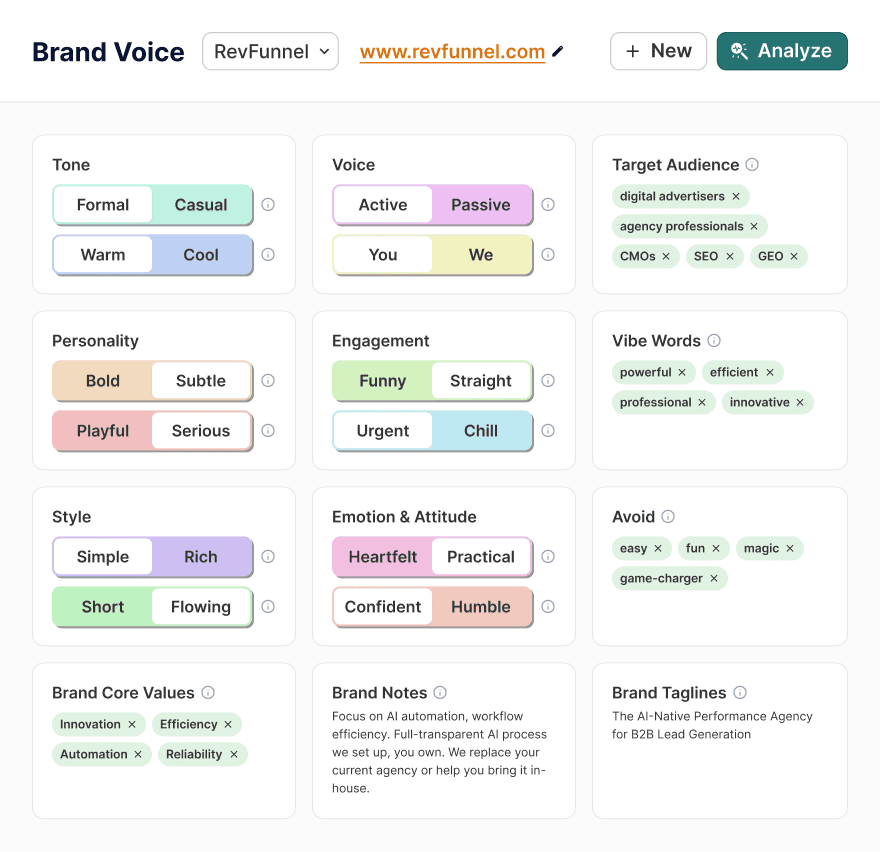
Task: Show info for Brand Taglines
Action: tap(740, 693)
